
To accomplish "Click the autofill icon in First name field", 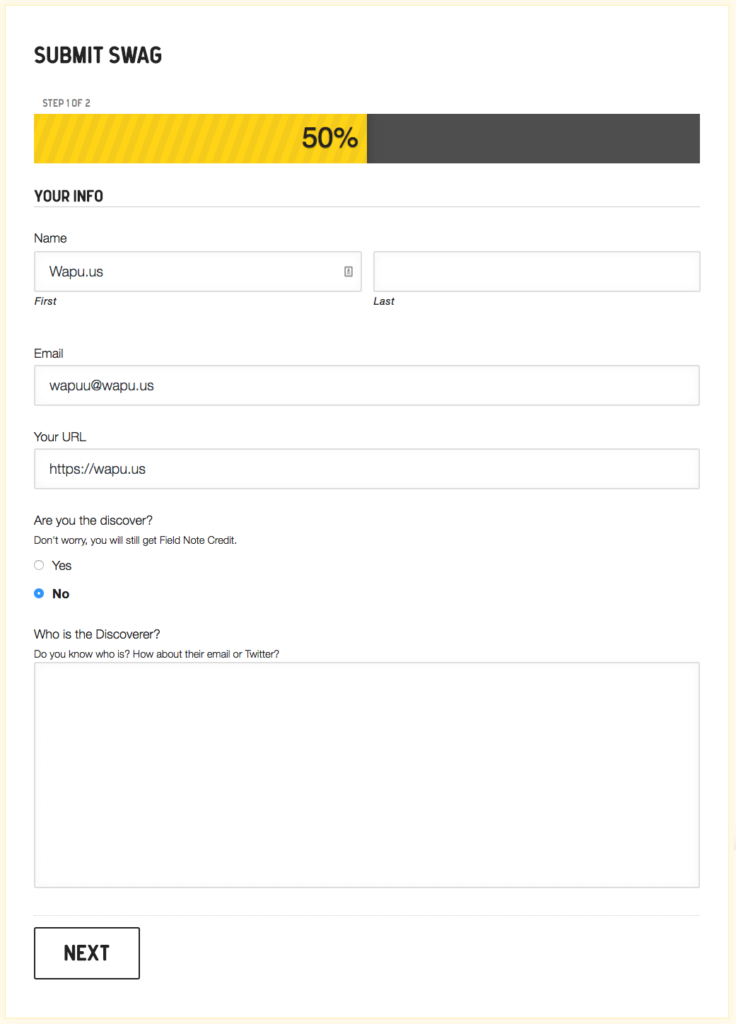I will pyautogui.click(x=348, y=272).
